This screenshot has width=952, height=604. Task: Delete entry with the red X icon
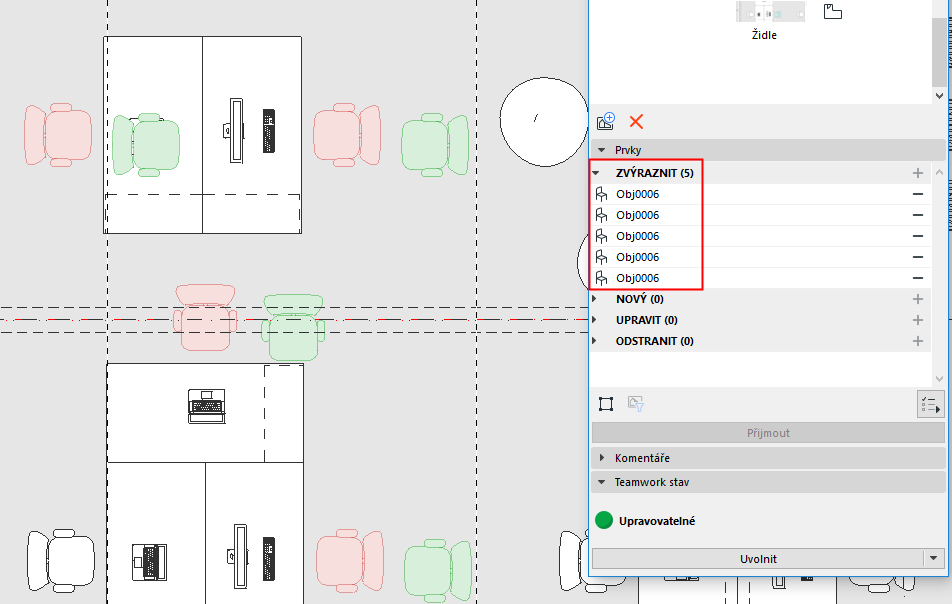click(636, 121)
